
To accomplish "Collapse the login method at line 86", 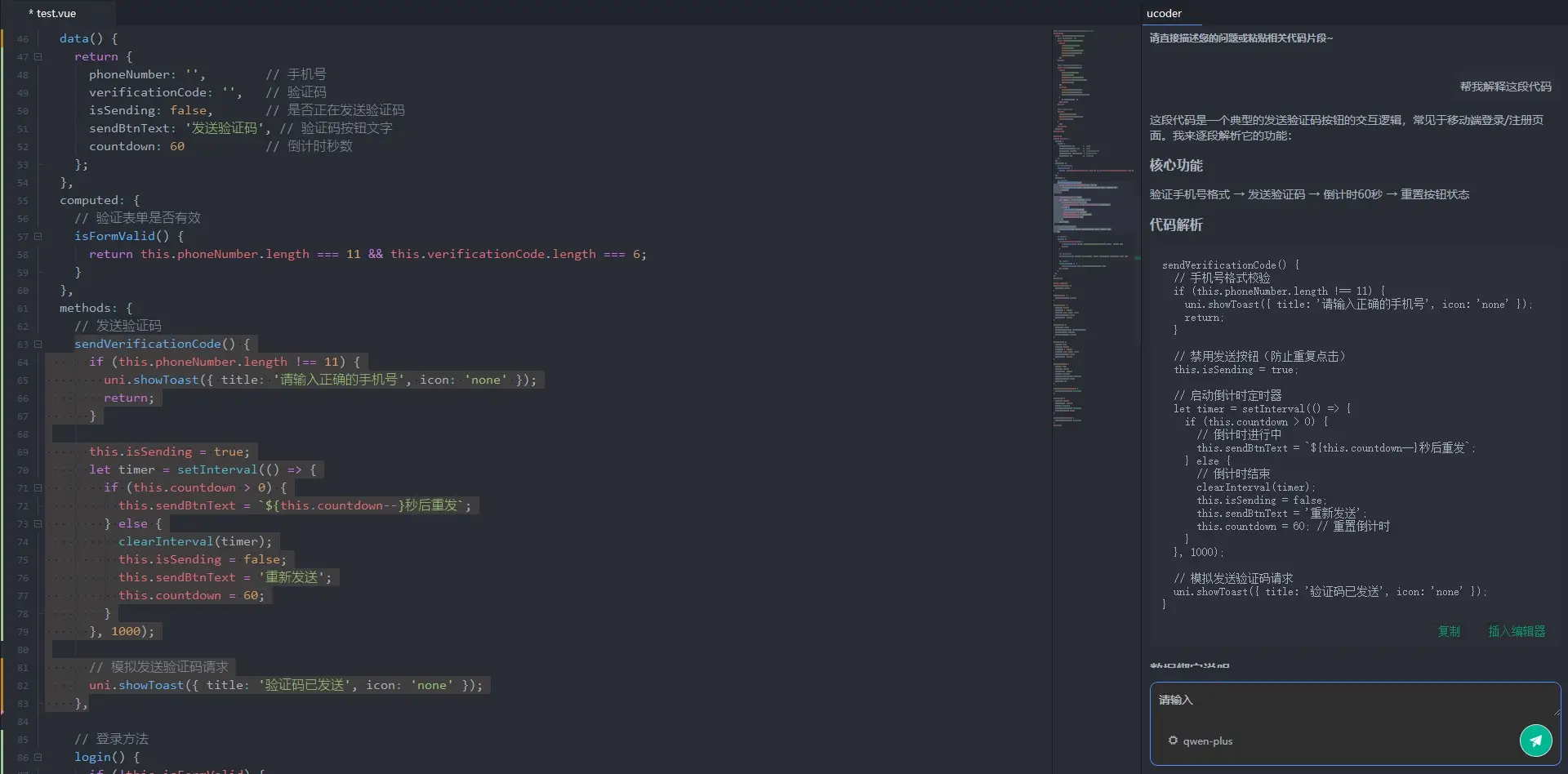I will pyautogui.click(x=38, y=758).
